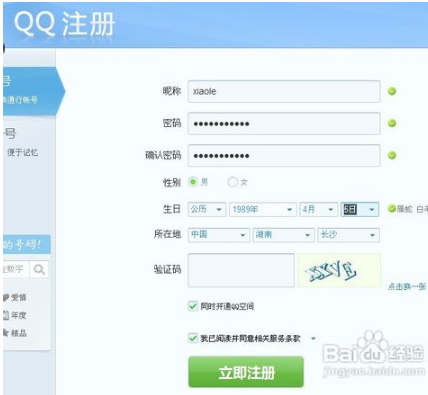Viewport: 428px width, 395px height.
Task: Open the 4月 birth month dropdown
Action: click(318, 209)
